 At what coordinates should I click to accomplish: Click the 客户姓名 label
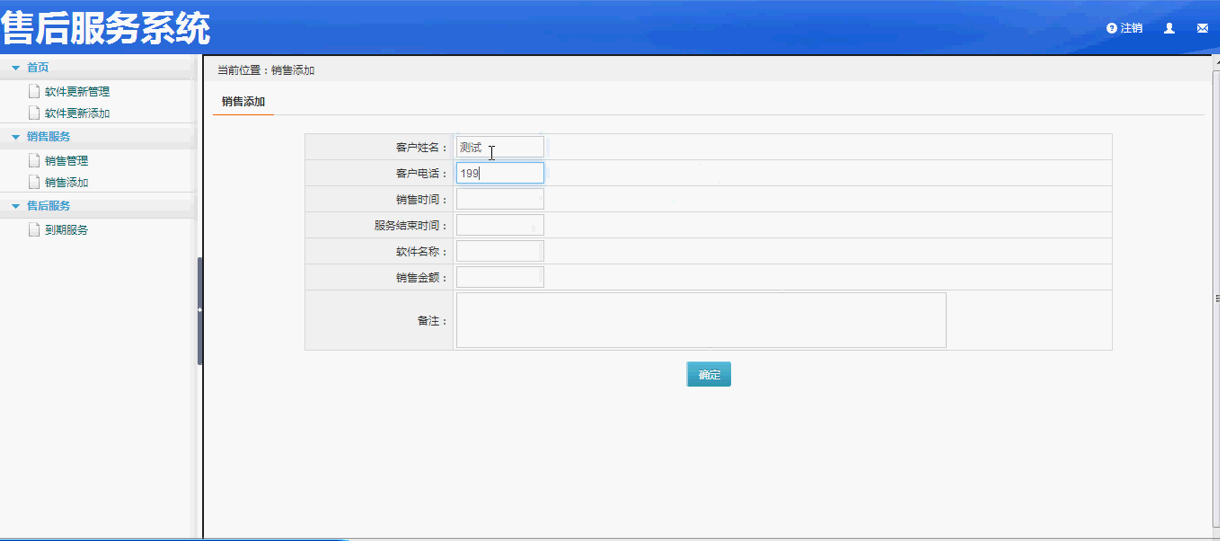pyautogui.click(x=422, y=148)
